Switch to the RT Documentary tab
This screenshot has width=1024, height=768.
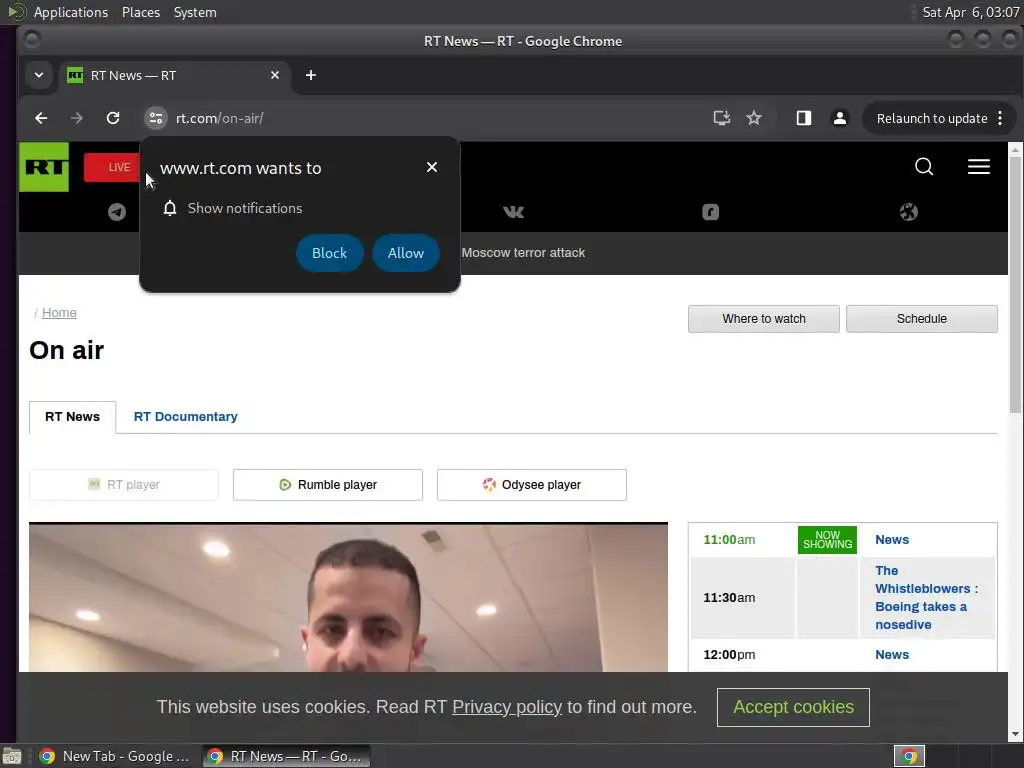coord(185,417)
